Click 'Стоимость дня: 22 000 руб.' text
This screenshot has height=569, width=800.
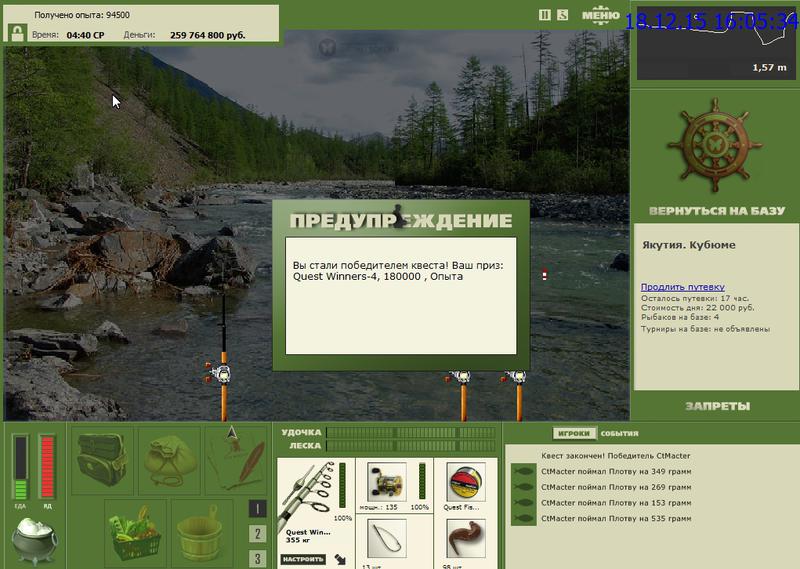[697, 308]
